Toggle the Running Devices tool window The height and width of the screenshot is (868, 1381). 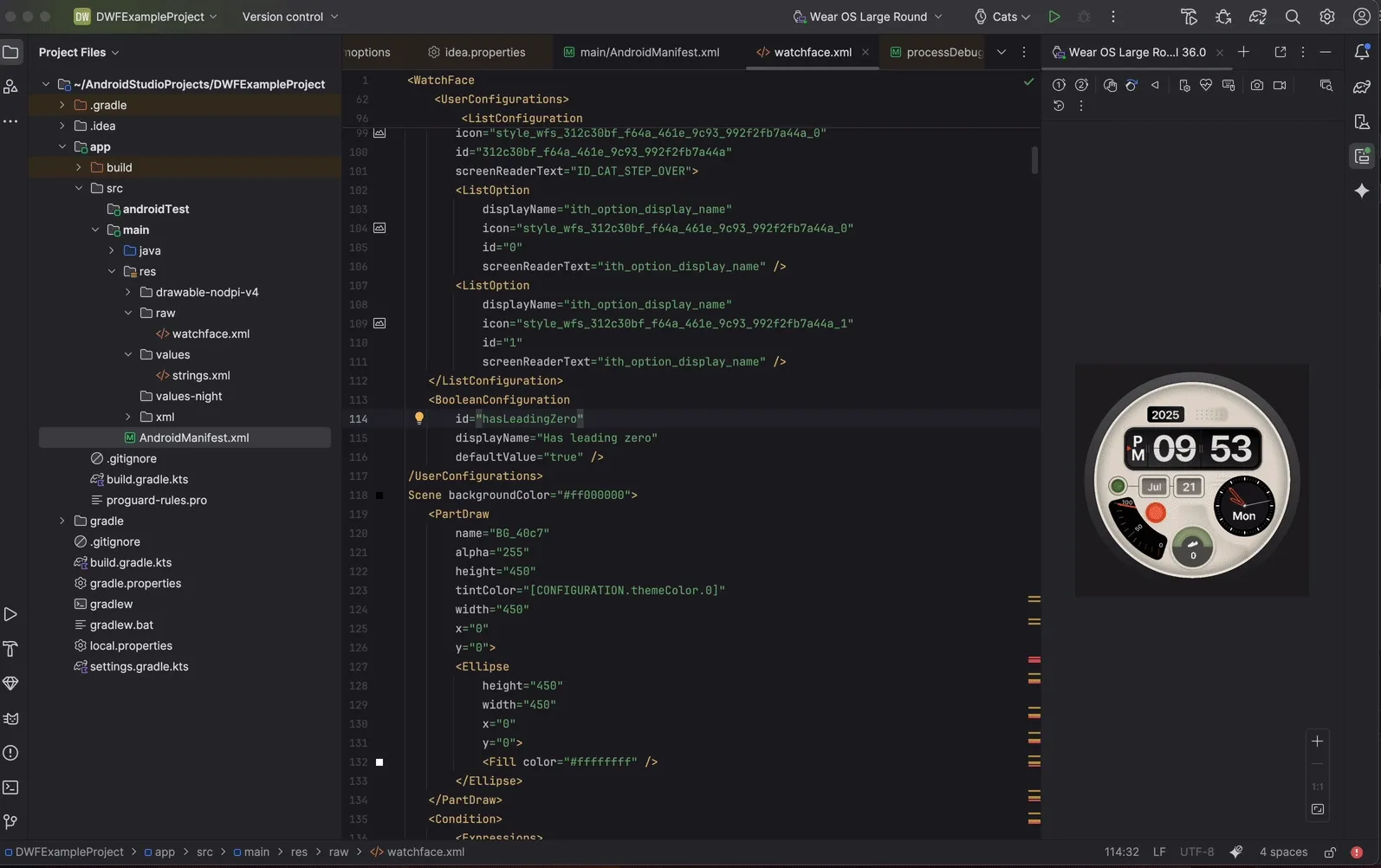[x=1362, y=157]
